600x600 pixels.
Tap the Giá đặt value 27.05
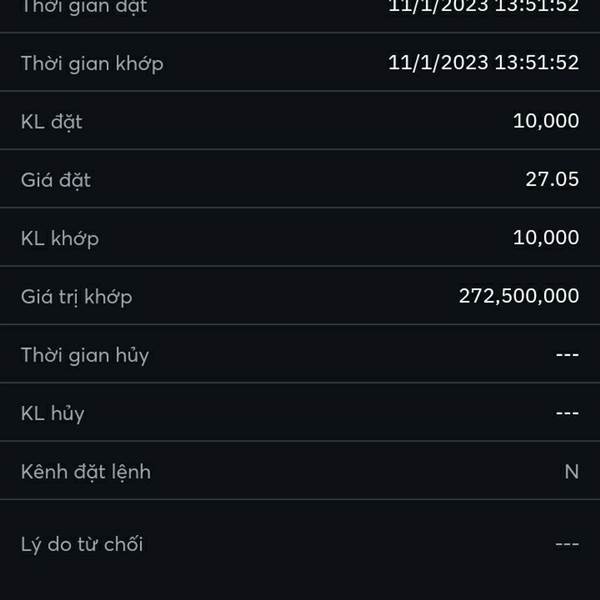coord(552,179)
